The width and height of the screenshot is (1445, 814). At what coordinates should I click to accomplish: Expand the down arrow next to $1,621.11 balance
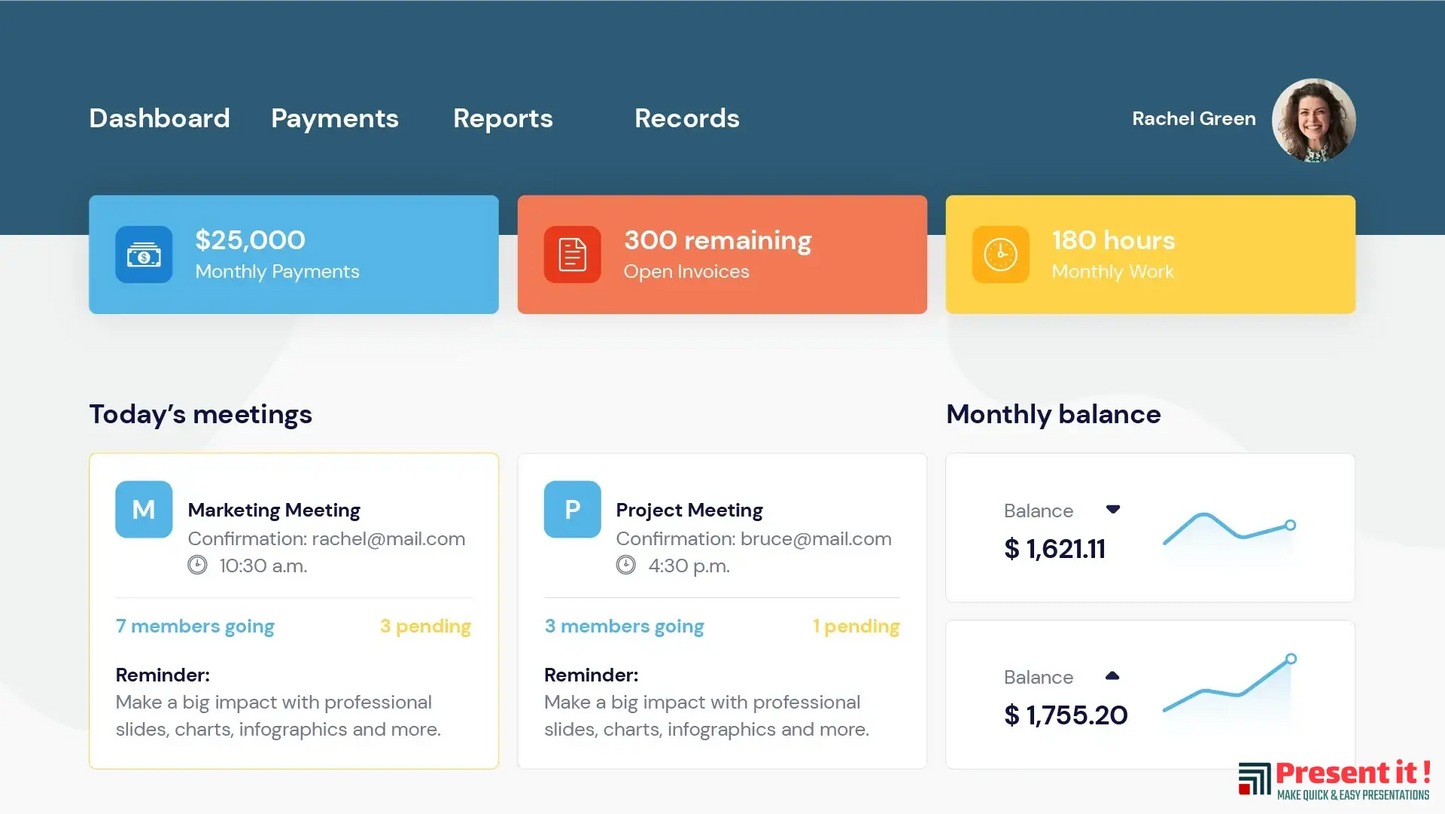(1113, 510)
